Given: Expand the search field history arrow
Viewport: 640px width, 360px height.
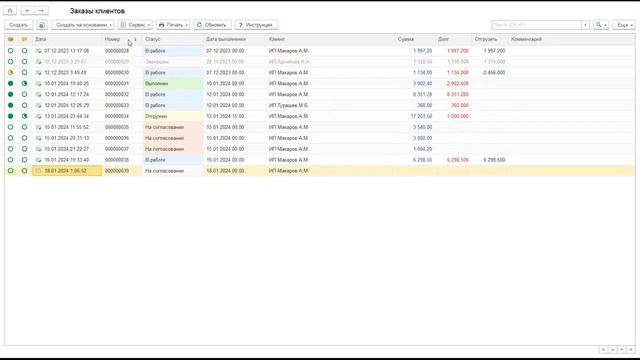Looking at the screenshot, I should coord(585,25).
